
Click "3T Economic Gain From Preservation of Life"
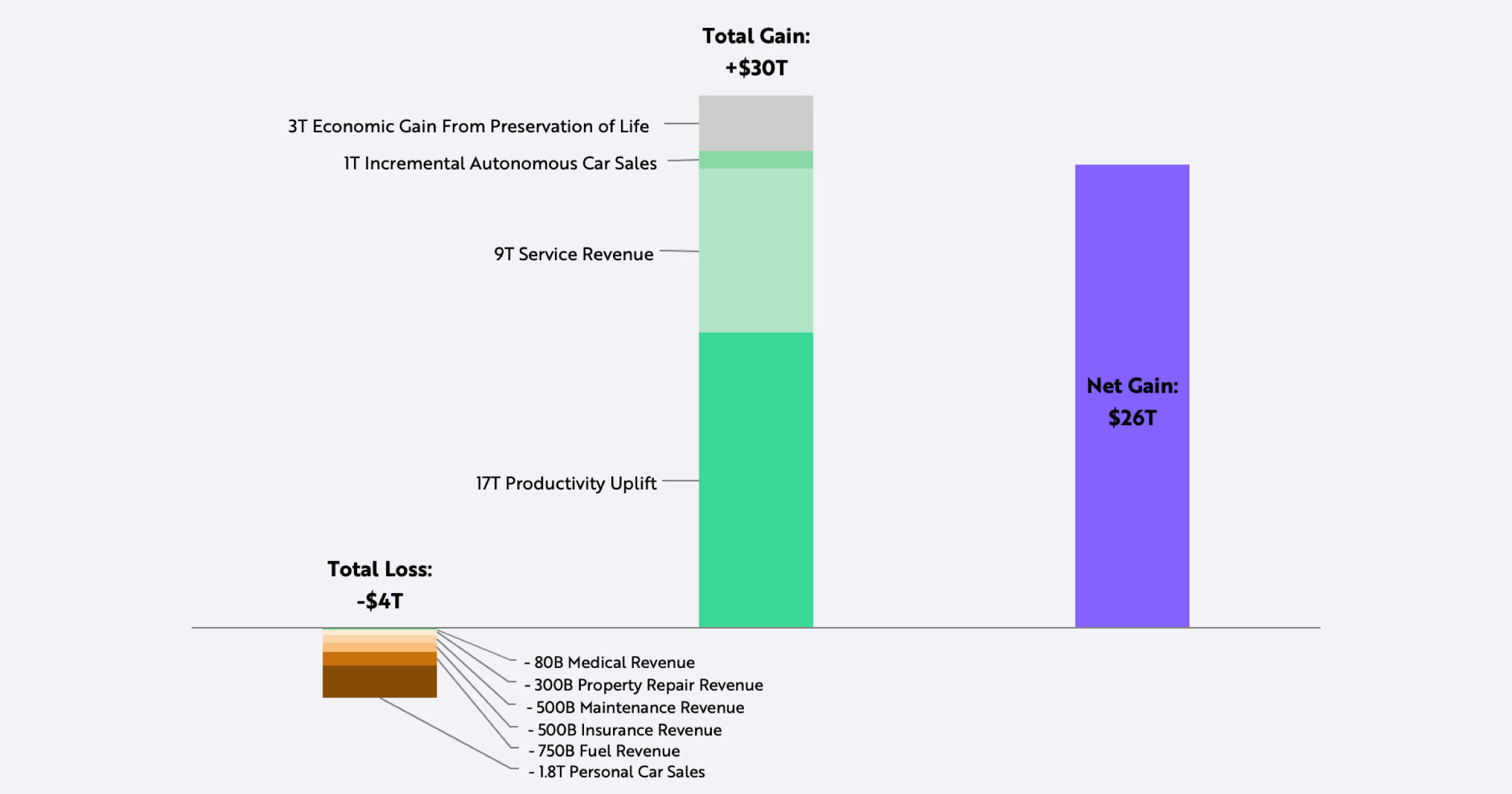(x=468, y=126)
